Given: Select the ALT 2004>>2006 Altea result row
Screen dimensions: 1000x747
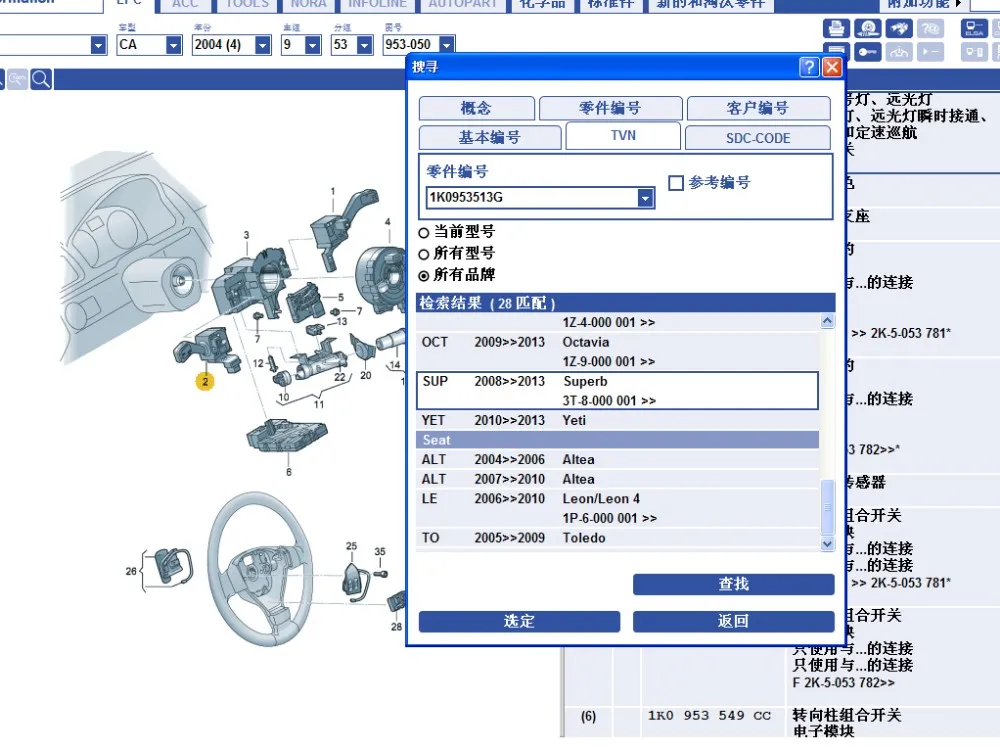Looking at the screenshot, I should pyautogui.click(x=617, y=460).
